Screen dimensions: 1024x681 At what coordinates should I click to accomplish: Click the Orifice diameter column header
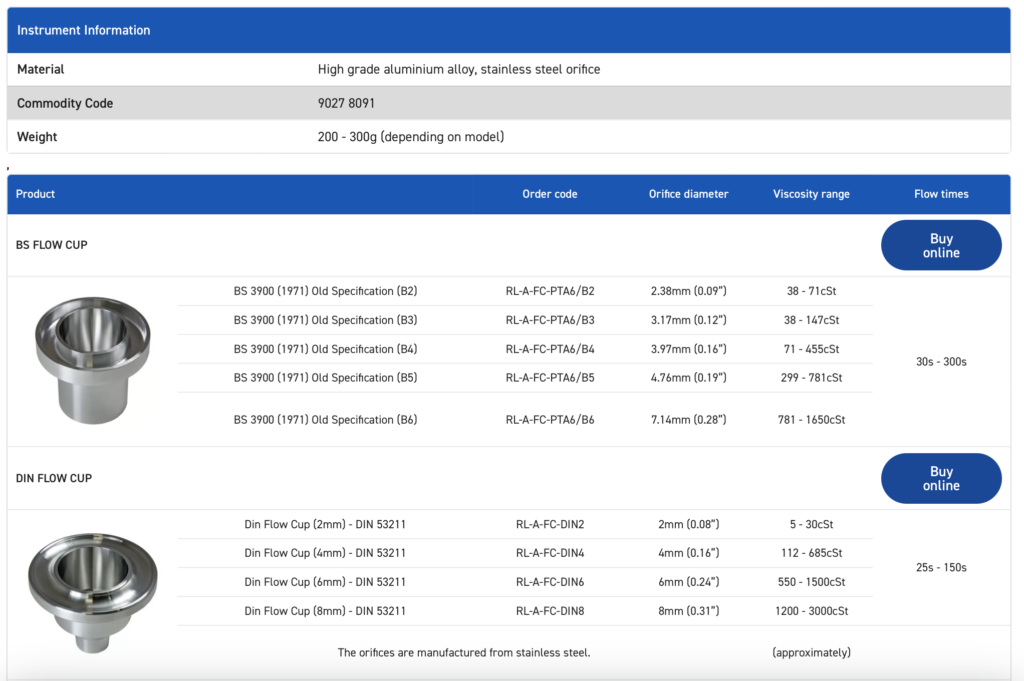688,194
